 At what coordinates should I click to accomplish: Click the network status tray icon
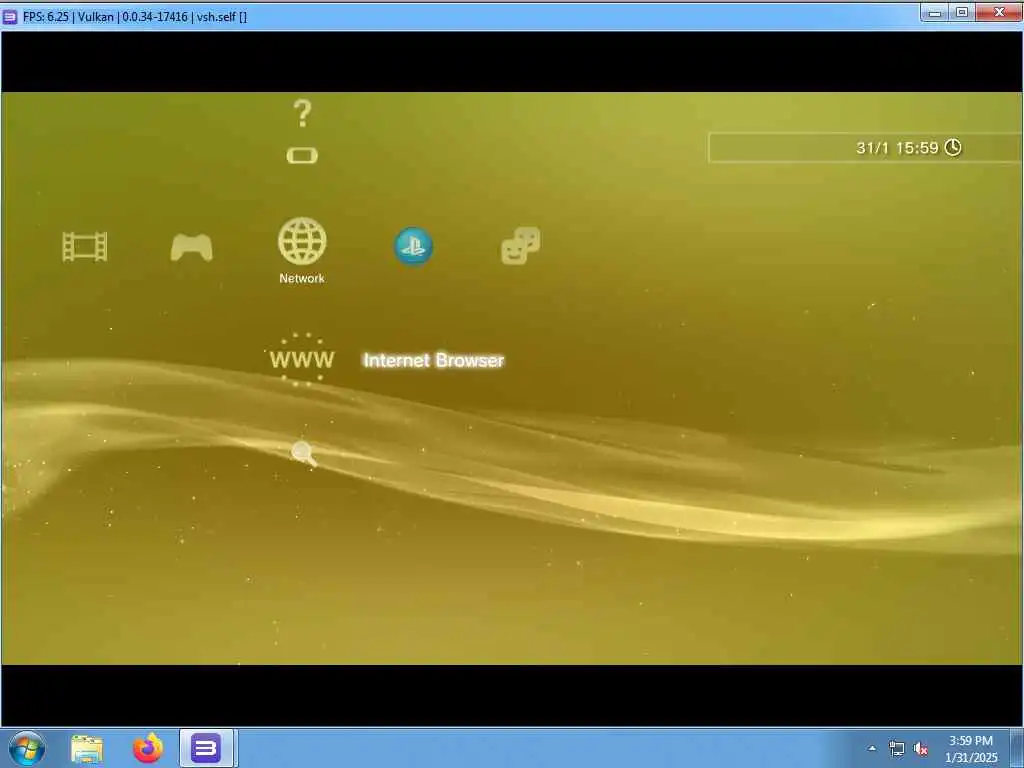[897, 748]
